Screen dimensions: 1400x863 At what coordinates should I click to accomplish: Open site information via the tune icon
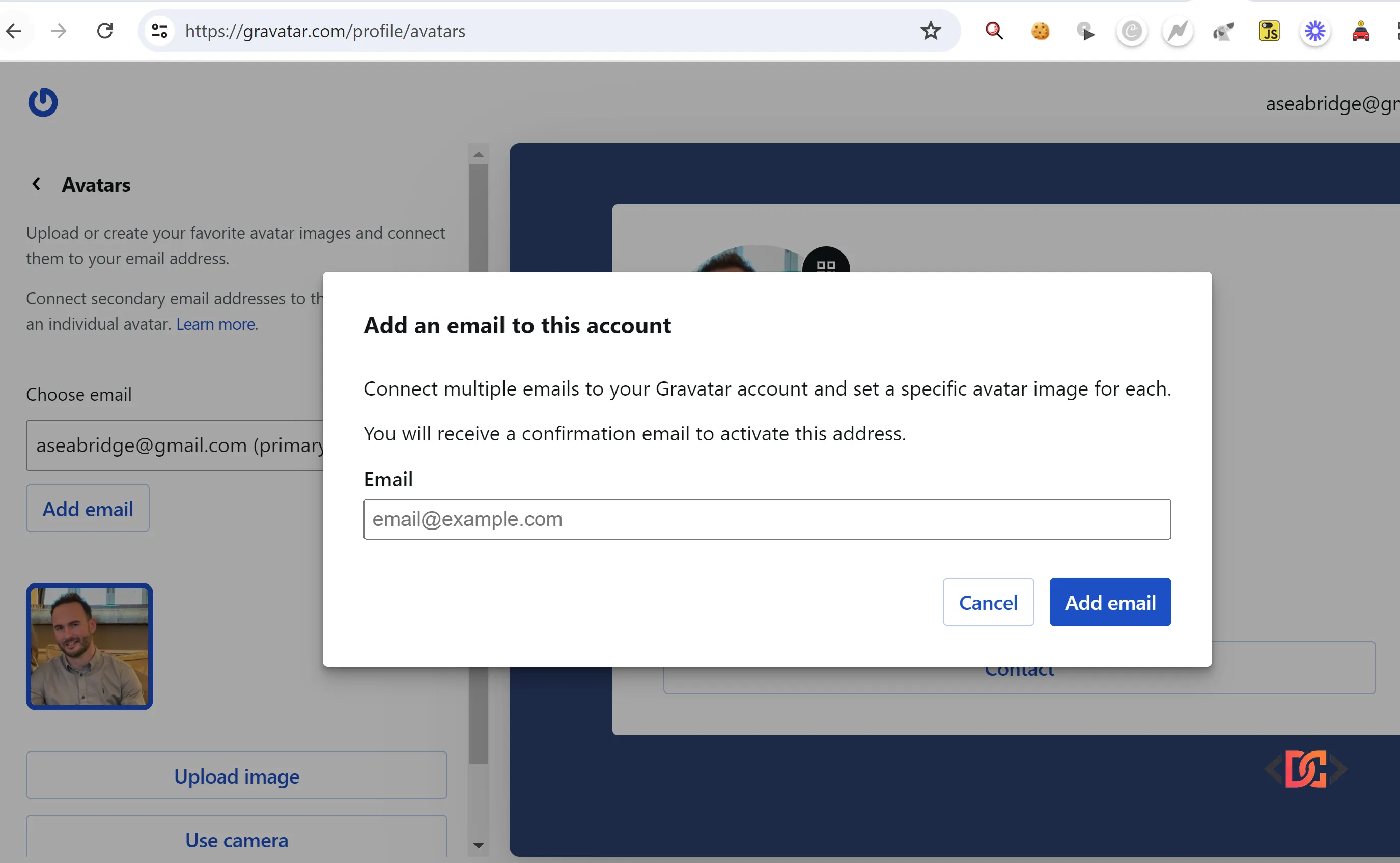(160, 31)
